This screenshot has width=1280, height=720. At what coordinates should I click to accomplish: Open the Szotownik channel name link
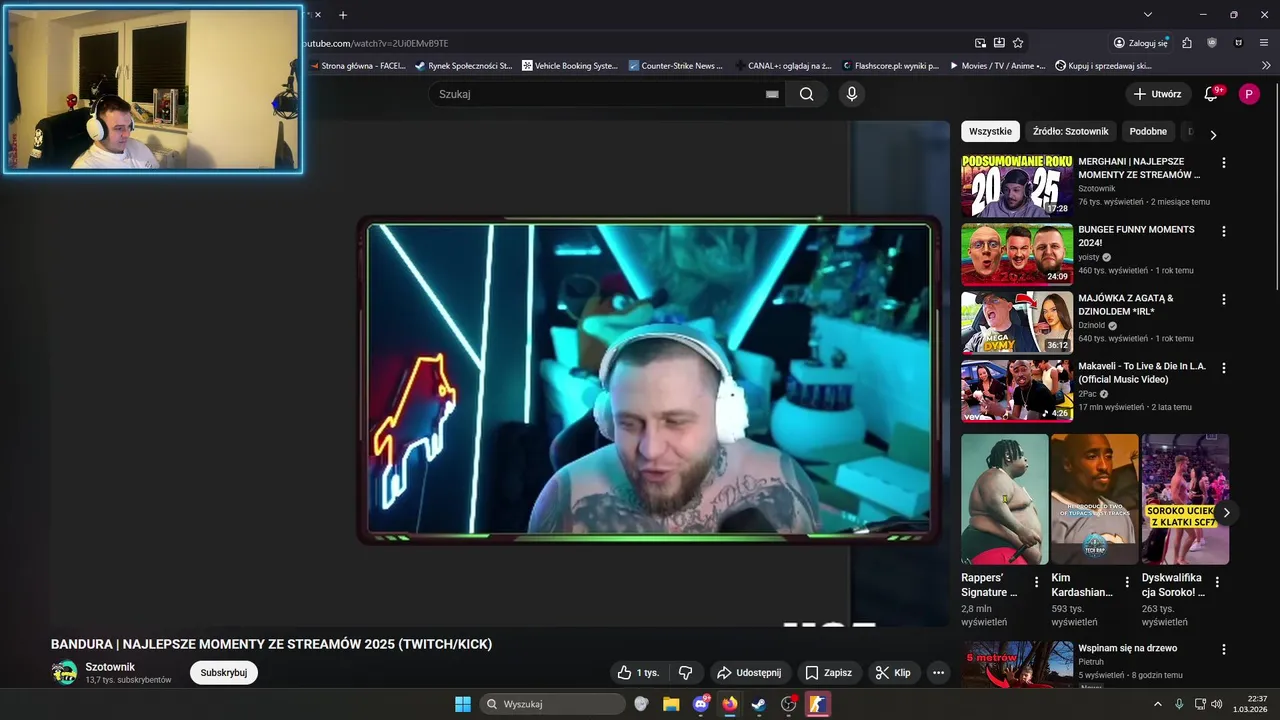[110, 667]
